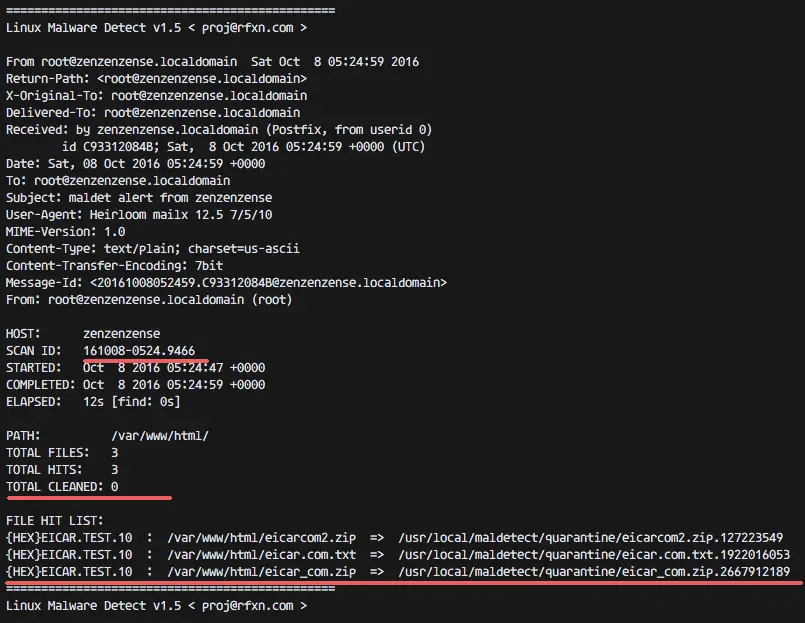The height and width of the screenshot is (623, 805).
Task: Click the TOTAL CLEANED: 0 line
Action: pos(62,486)
